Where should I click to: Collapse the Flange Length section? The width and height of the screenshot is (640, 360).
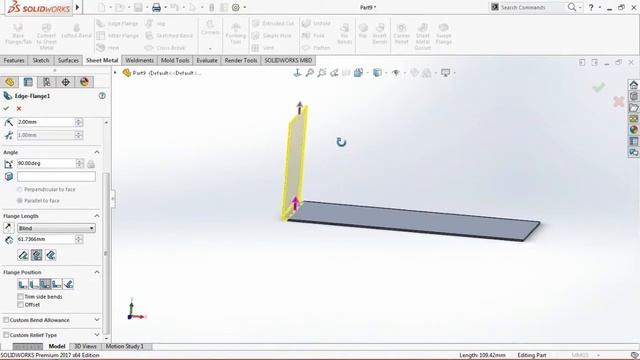pos(97,216)
